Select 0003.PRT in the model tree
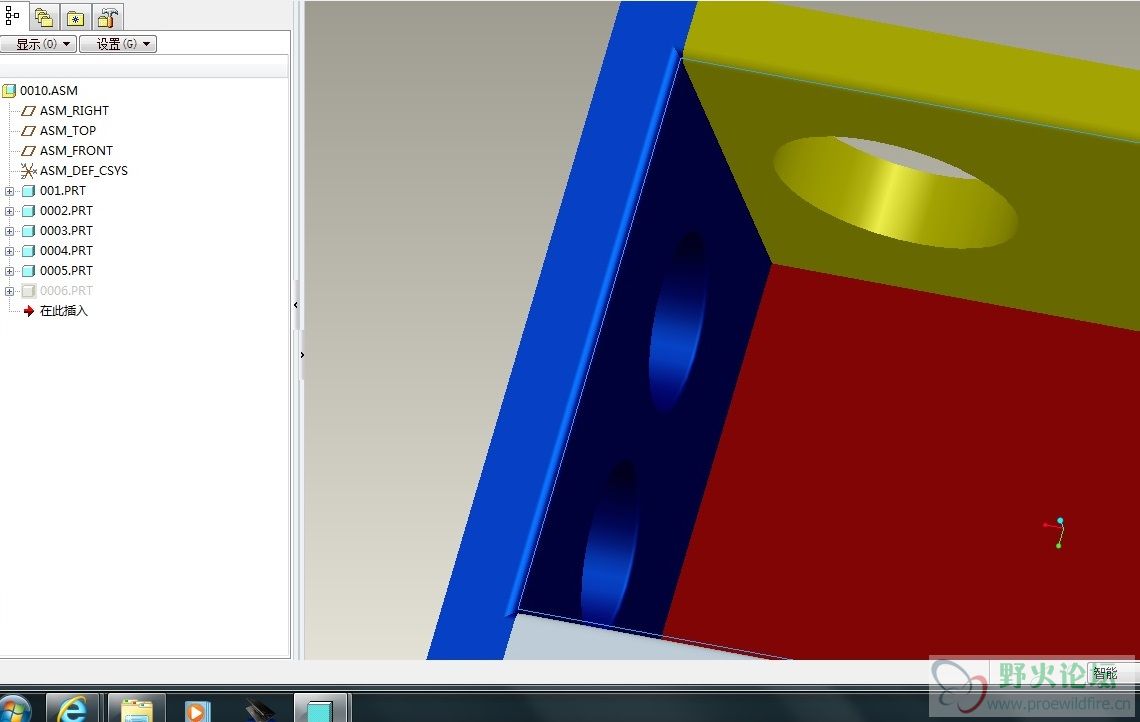Image resolution: width=1140 pixels, height=722 pixels. [66, 230]
